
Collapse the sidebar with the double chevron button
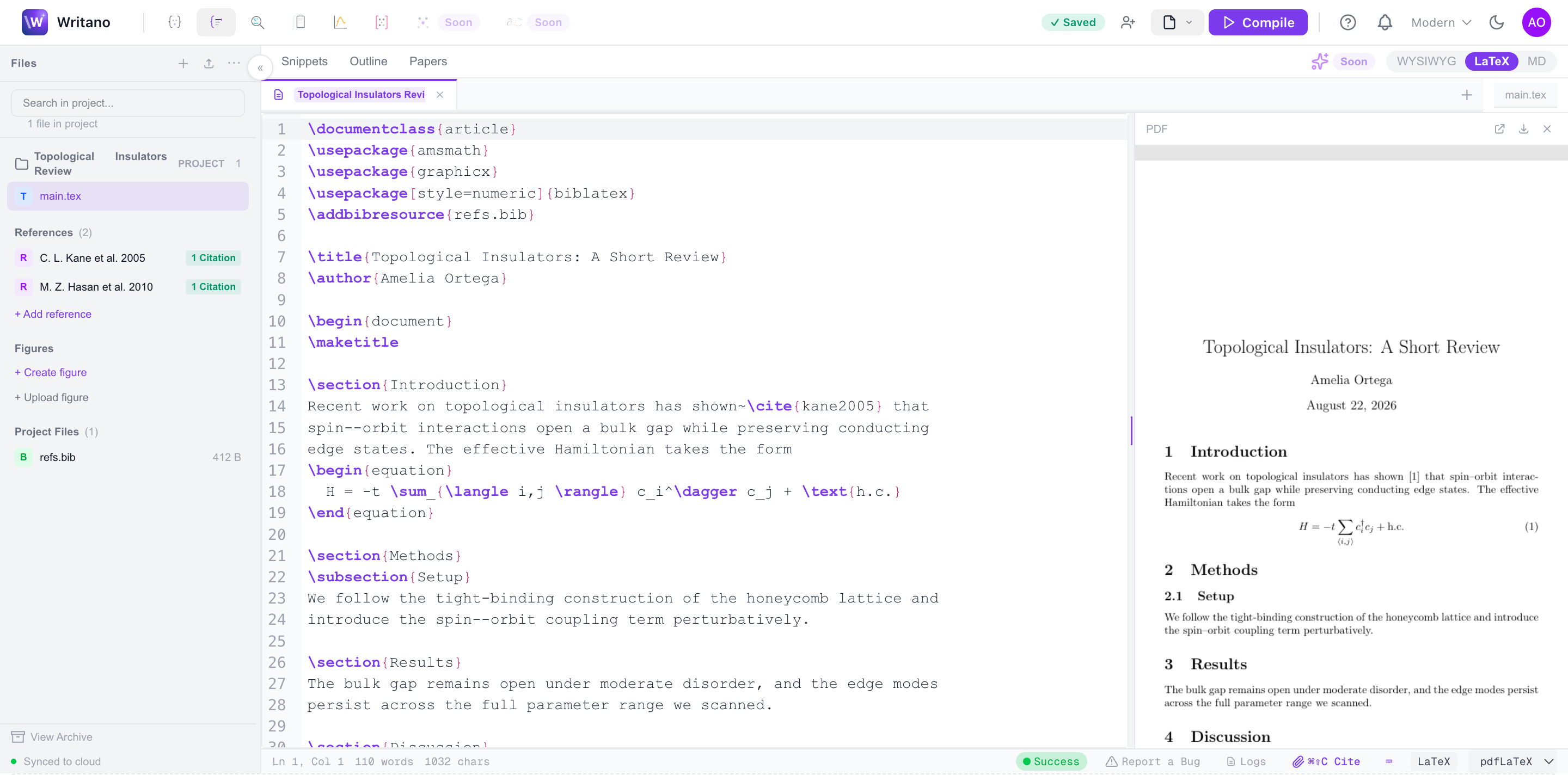point(261,67)
